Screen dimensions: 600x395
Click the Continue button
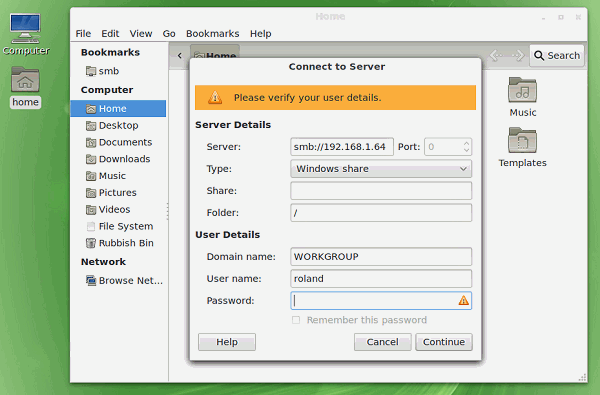tap(444, 342)
